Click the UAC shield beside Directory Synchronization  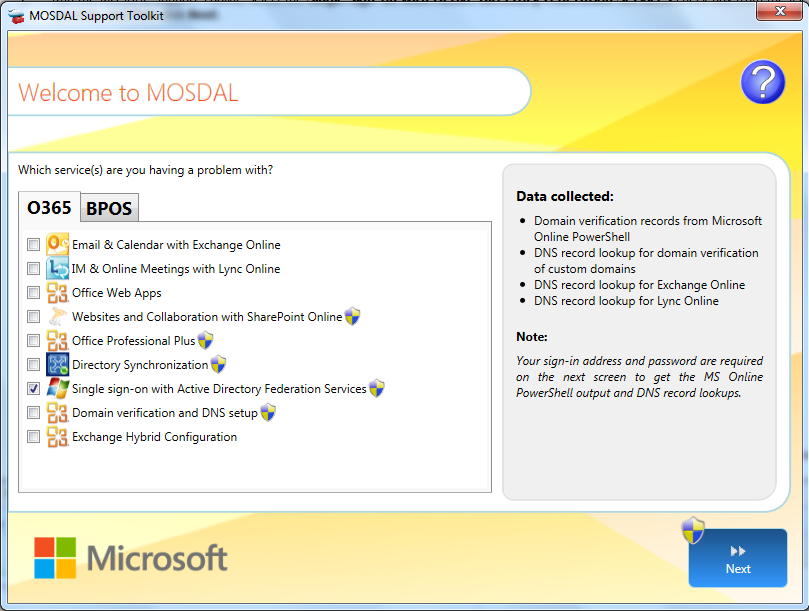(x=218, y=364)
